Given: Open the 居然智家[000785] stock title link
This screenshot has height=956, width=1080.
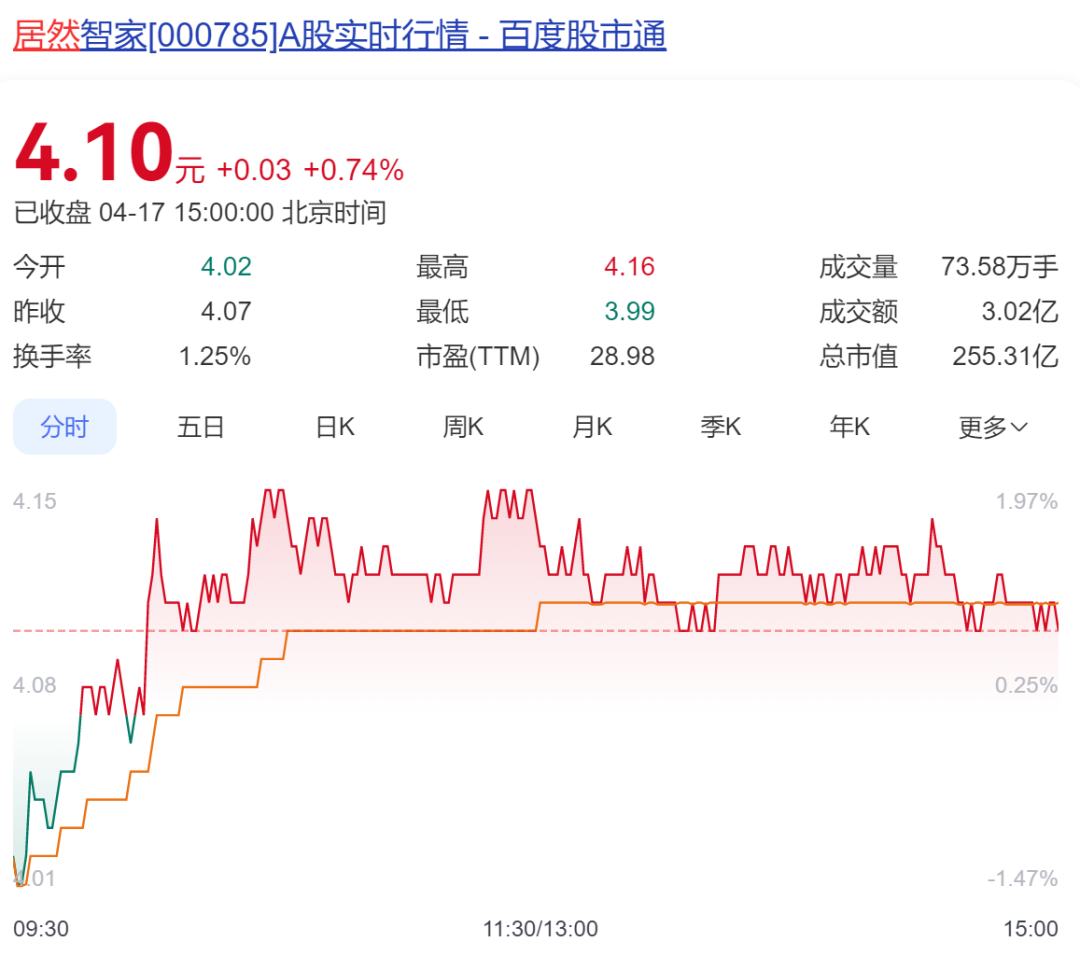Looking at the screenshot, I should click(340, 36).
